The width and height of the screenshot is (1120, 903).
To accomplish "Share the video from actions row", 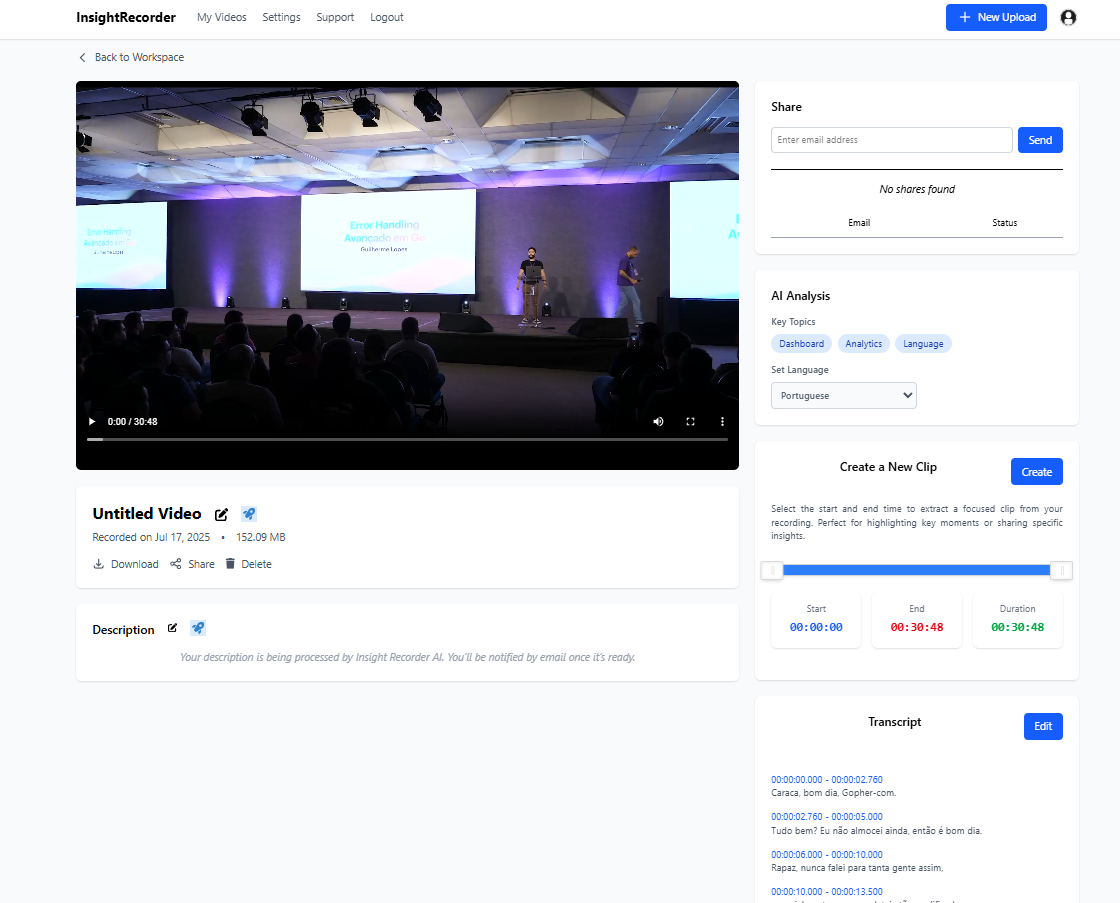I will 192,564.
